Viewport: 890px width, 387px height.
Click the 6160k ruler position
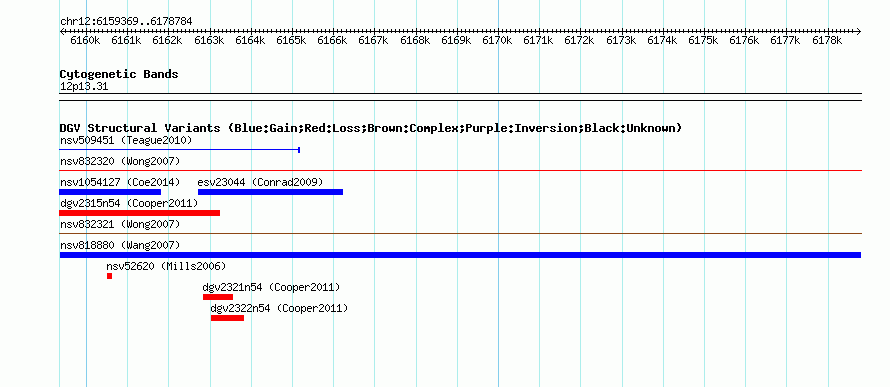86,40
